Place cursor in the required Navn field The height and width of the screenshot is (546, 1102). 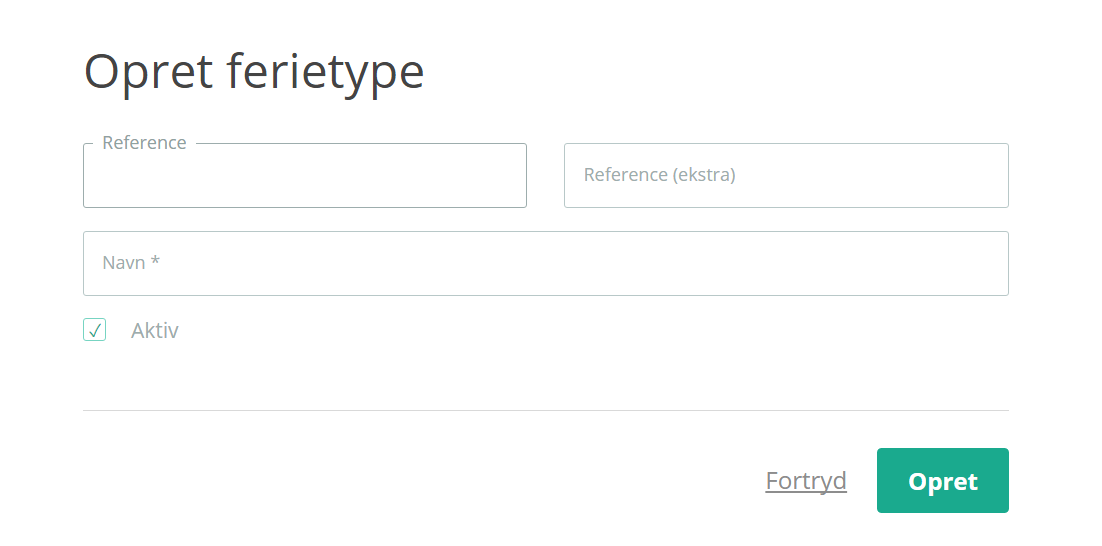[x=546, y=264]
